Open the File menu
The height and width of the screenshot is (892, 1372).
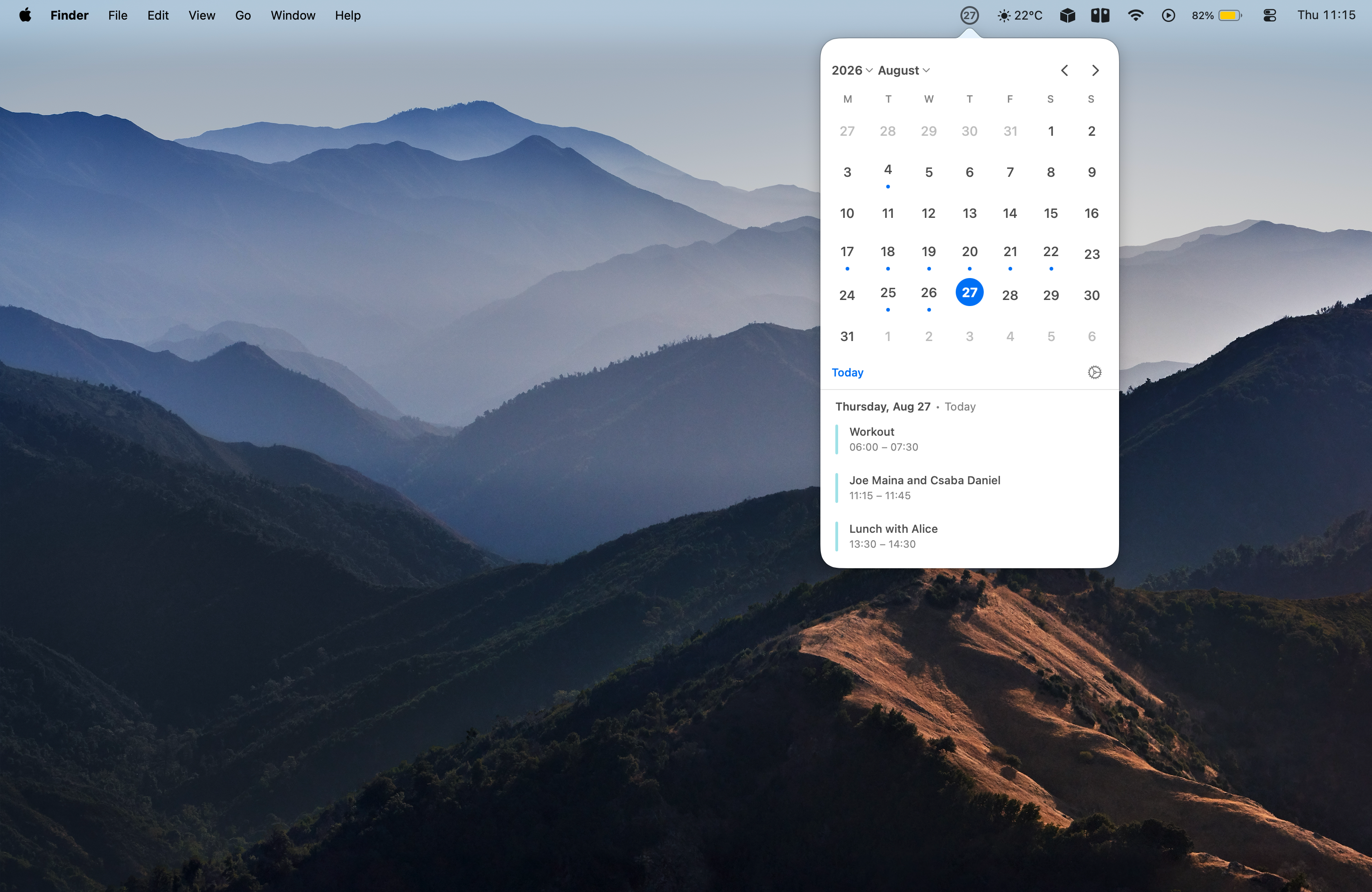point(118,15)
